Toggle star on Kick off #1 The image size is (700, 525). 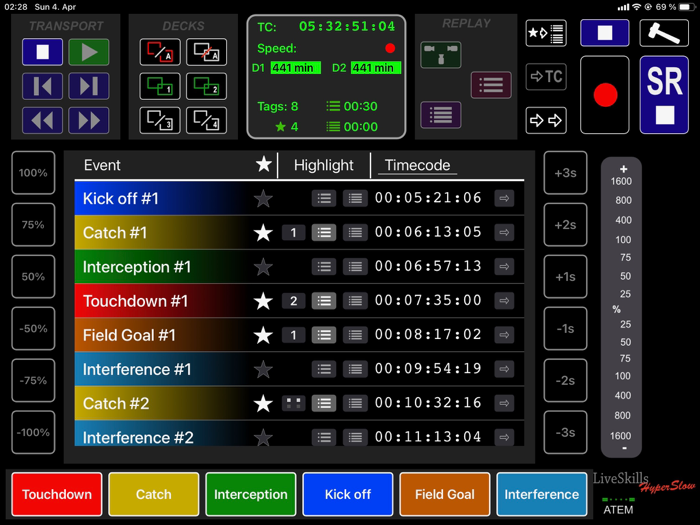tap(263, 199)
